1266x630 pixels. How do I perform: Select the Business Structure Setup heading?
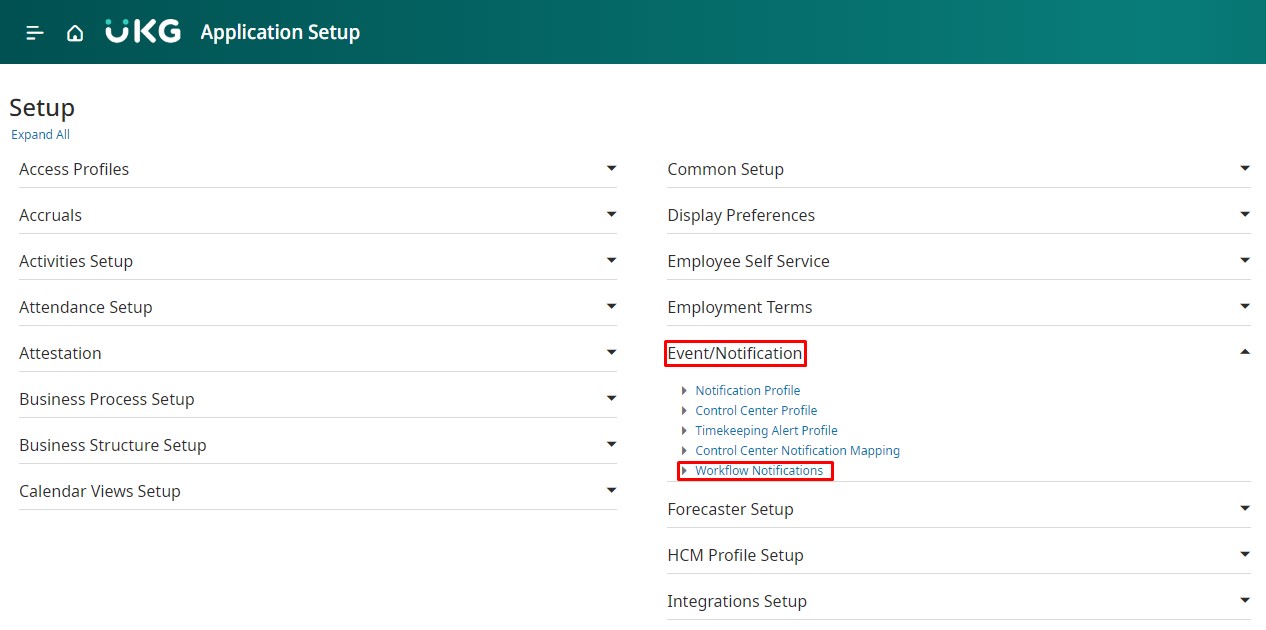[113, 445]
